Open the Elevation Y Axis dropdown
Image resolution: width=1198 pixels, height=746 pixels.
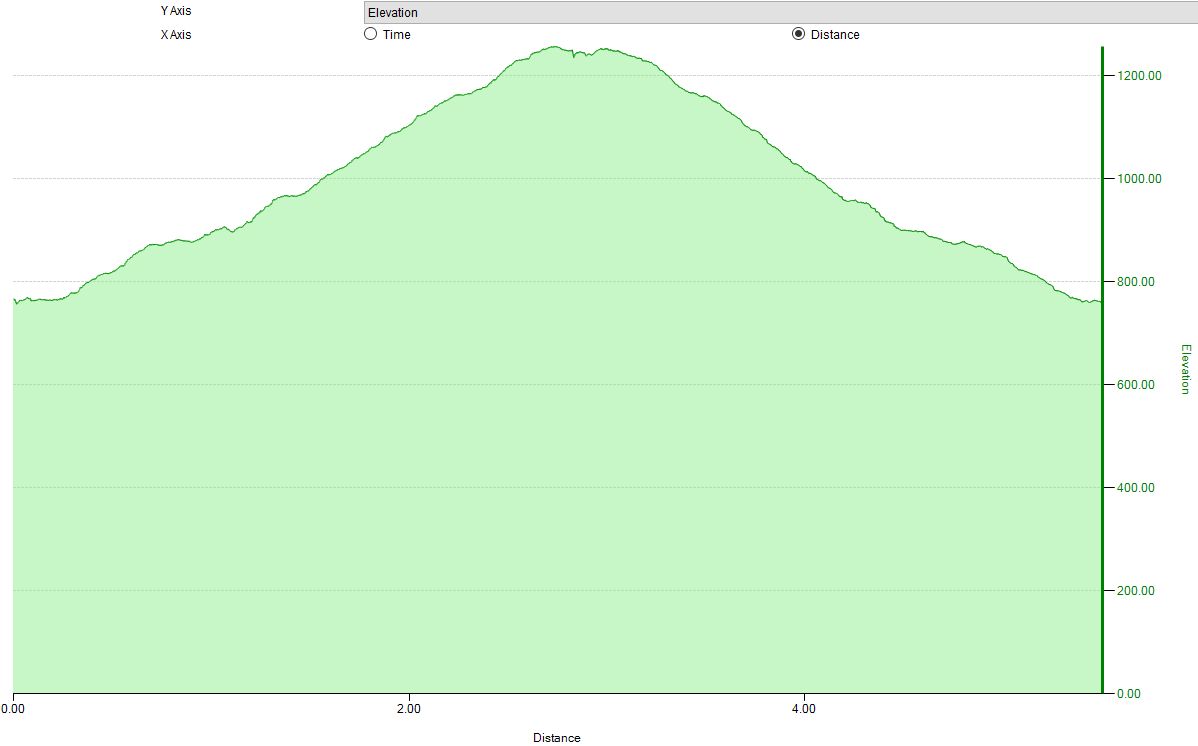781,12
